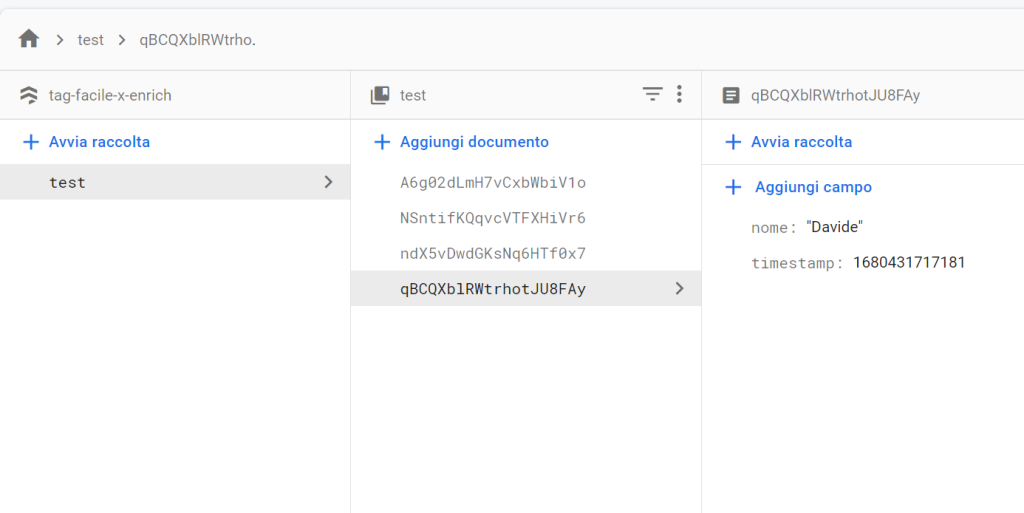The height and width of the screenshot is (513, 1024).
Task: Click the nome field value "Davide"
Action: (x=835, y=227)
